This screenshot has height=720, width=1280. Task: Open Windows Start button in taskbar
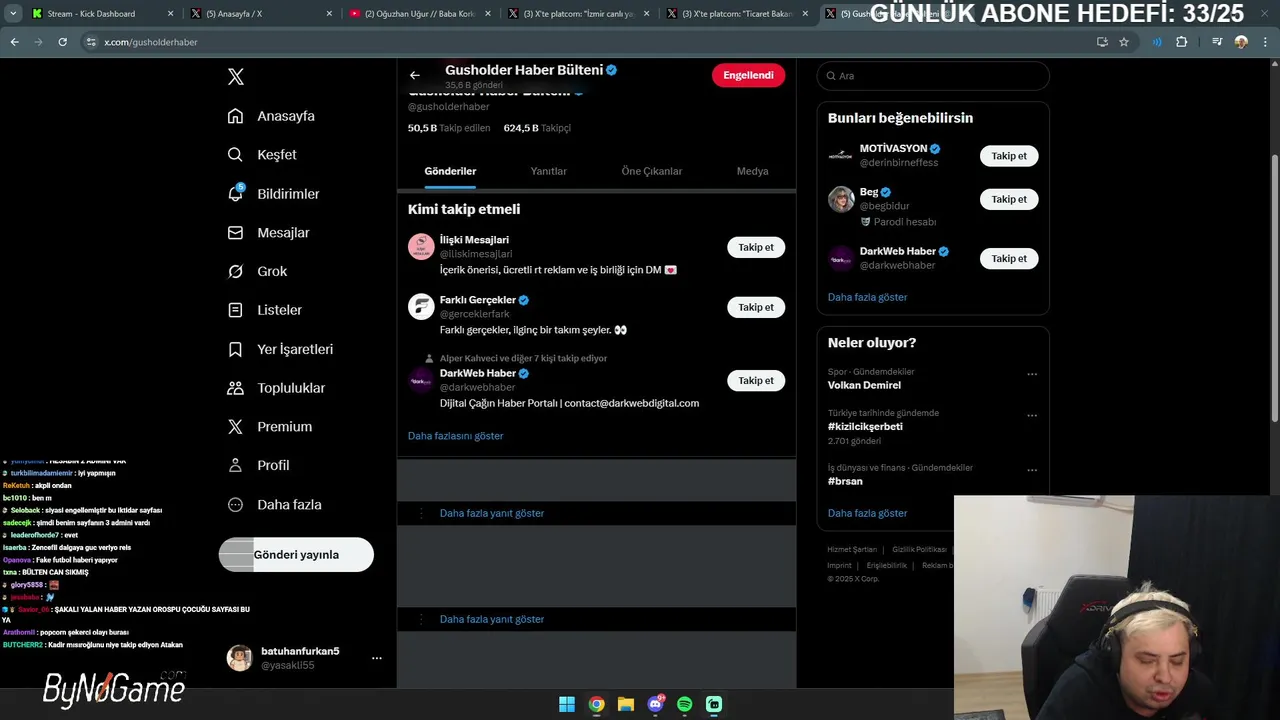tap(567, 704)
